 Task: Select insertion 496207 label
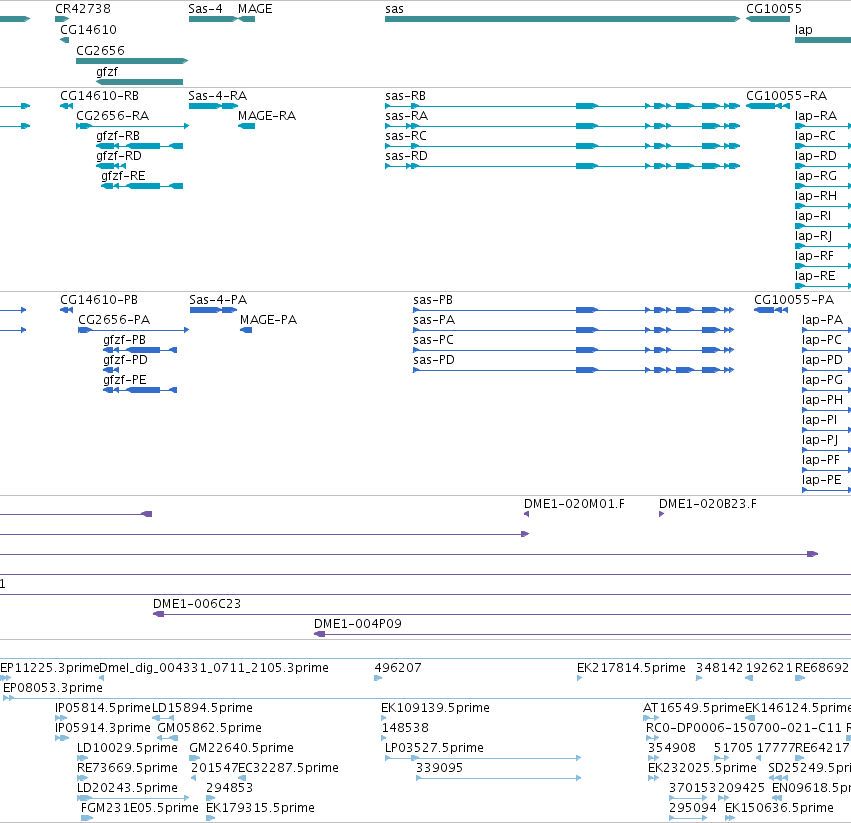click(x=398, y=668)
